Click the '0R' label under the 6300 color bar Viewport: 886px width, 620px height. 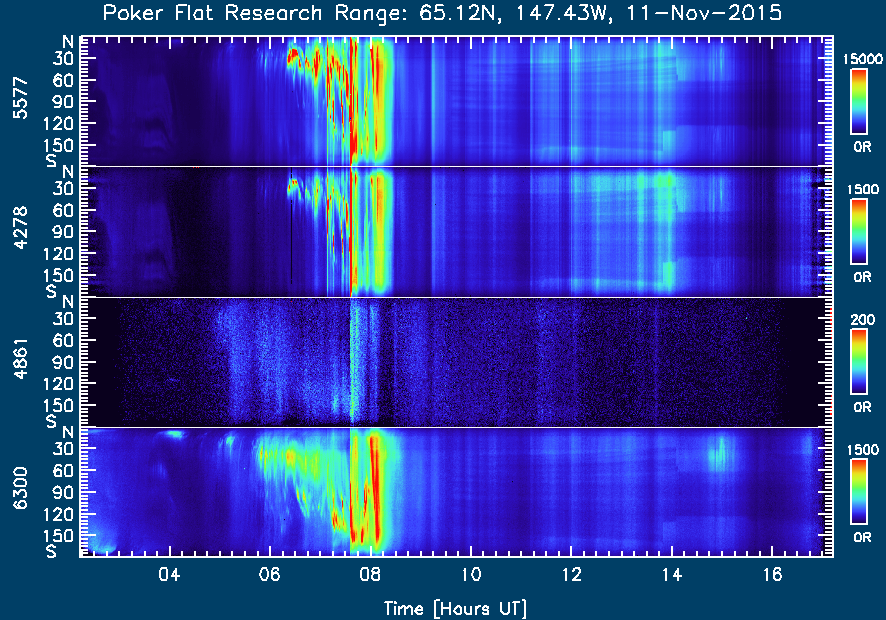(x=862, y=537)
